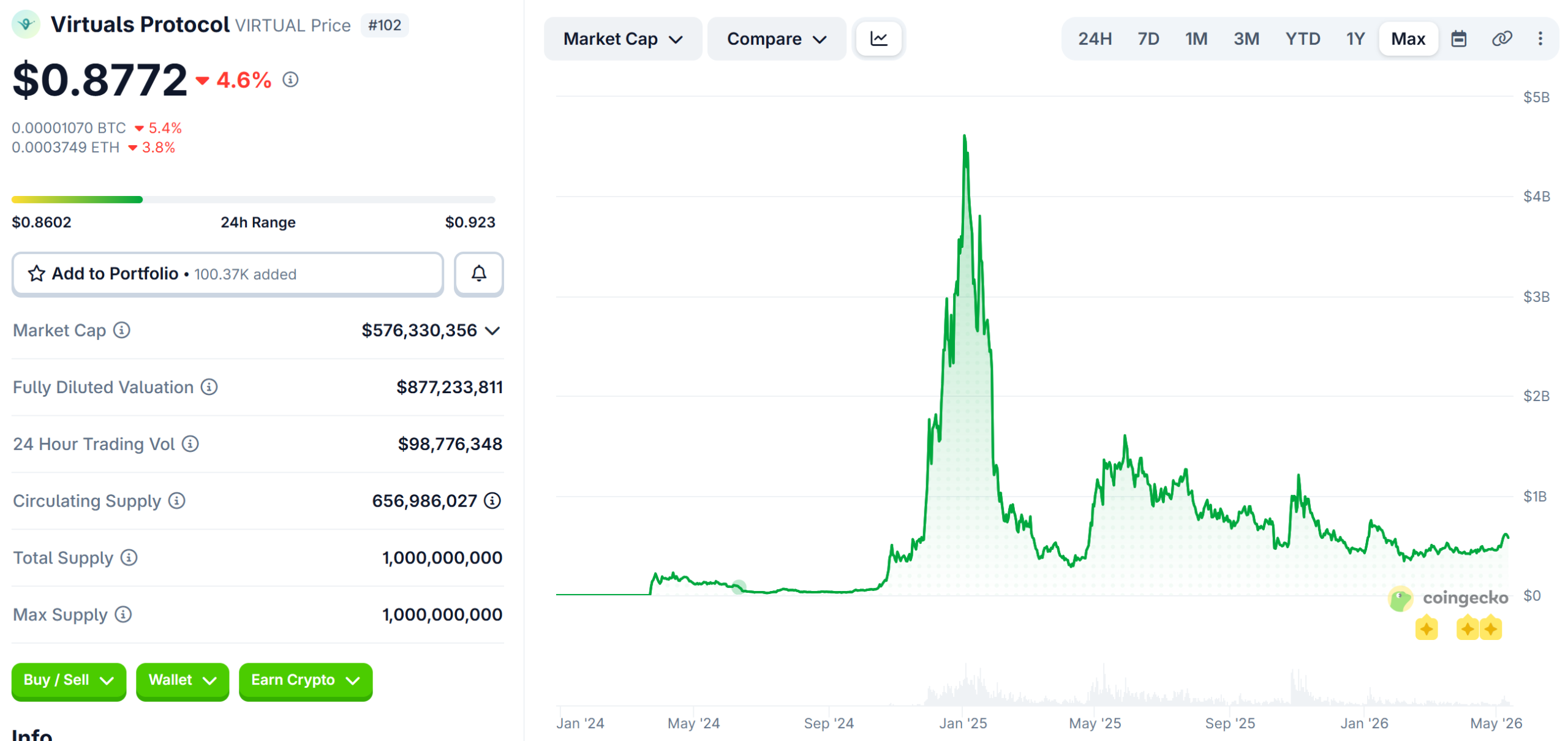Click the volume bars below the chart
1568x741 pixels.
[x=1035, y=686]
